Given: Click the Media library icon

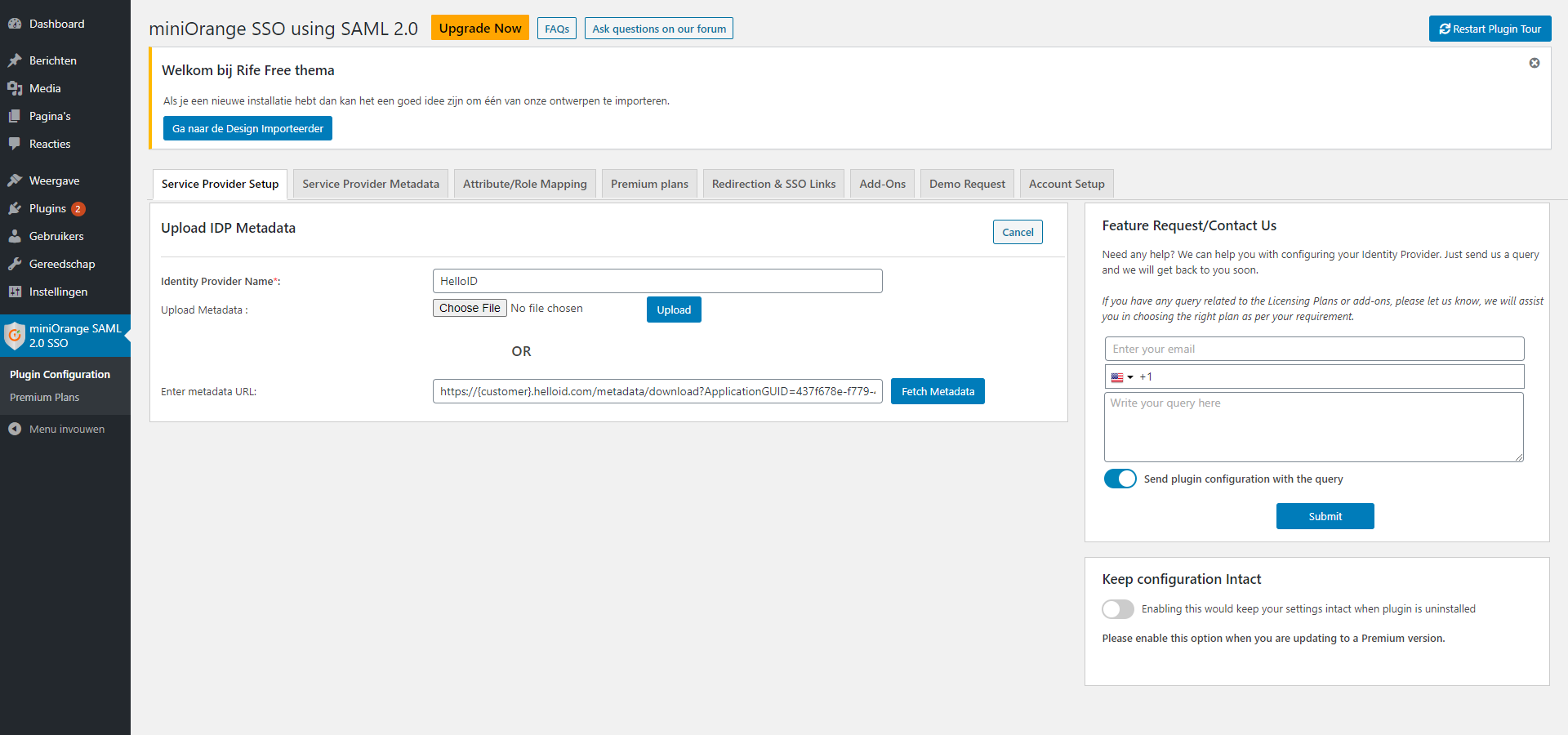Looking at the screenshot, I should point(15,88).
